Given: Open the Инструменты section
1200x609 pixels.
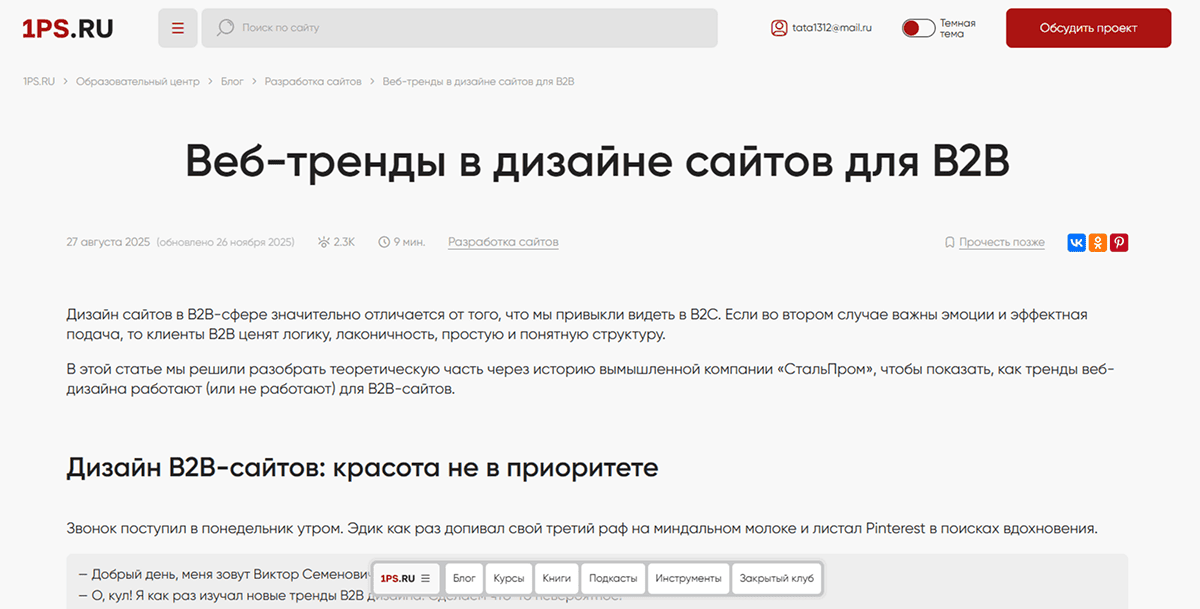Looking at the screenshot, I should tap(688, 578).
